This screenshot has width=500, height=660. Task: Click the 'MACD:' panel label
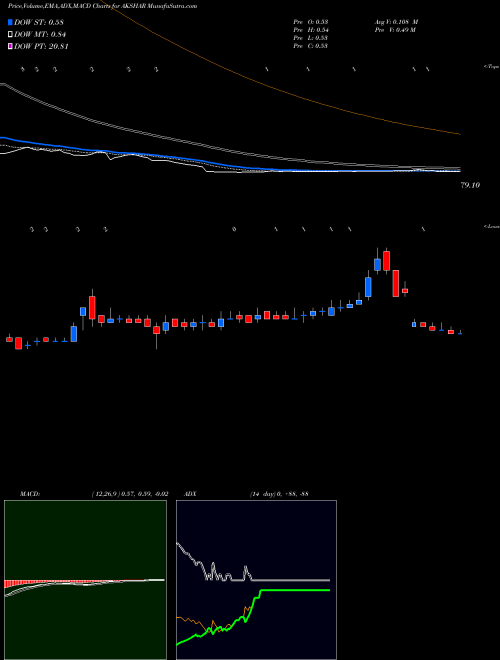(x=29, y=494)
